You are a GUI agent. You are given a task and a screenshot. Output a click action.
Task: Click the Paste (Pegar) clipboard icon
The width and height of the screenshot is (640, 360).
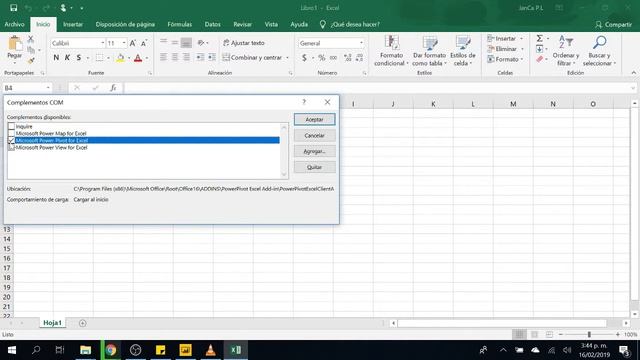[15, 44]
